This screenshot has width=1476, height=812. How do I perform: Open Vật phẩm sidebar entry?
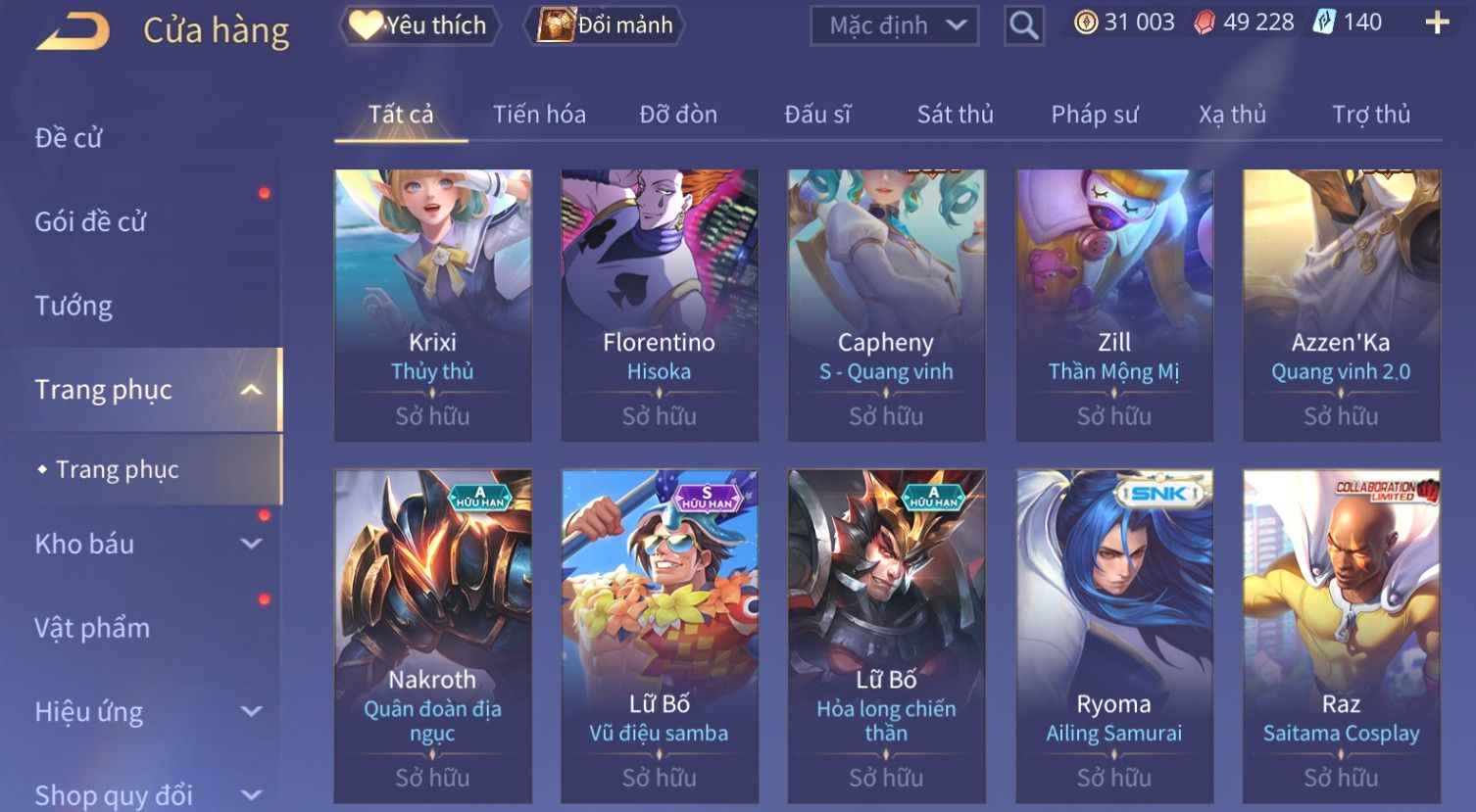pos(92,628)
